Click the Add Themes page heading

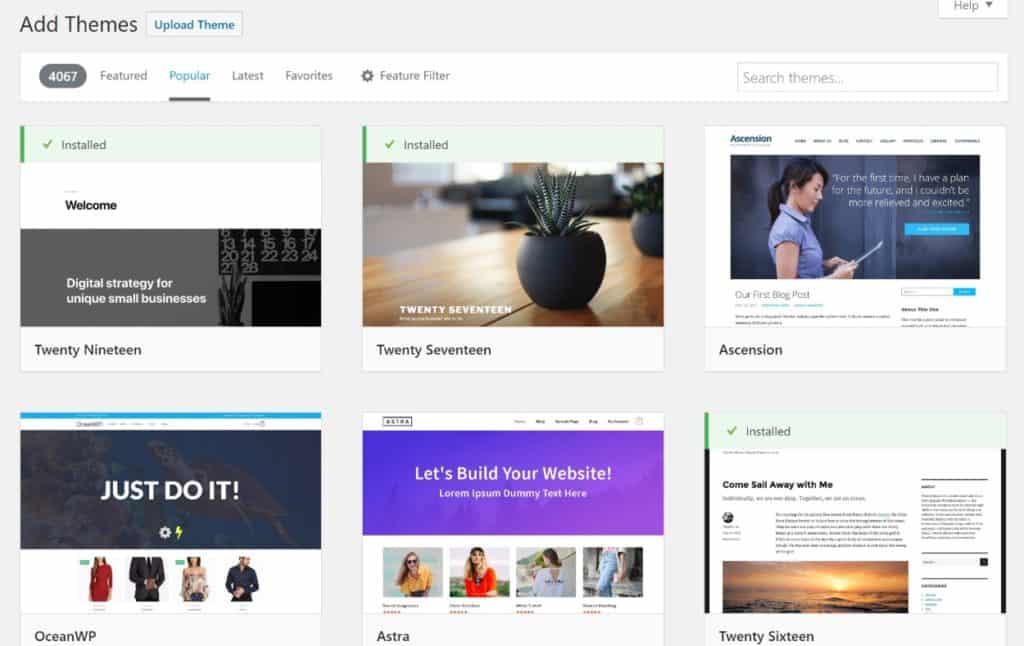pyautogui.click(x=78, y=25)
